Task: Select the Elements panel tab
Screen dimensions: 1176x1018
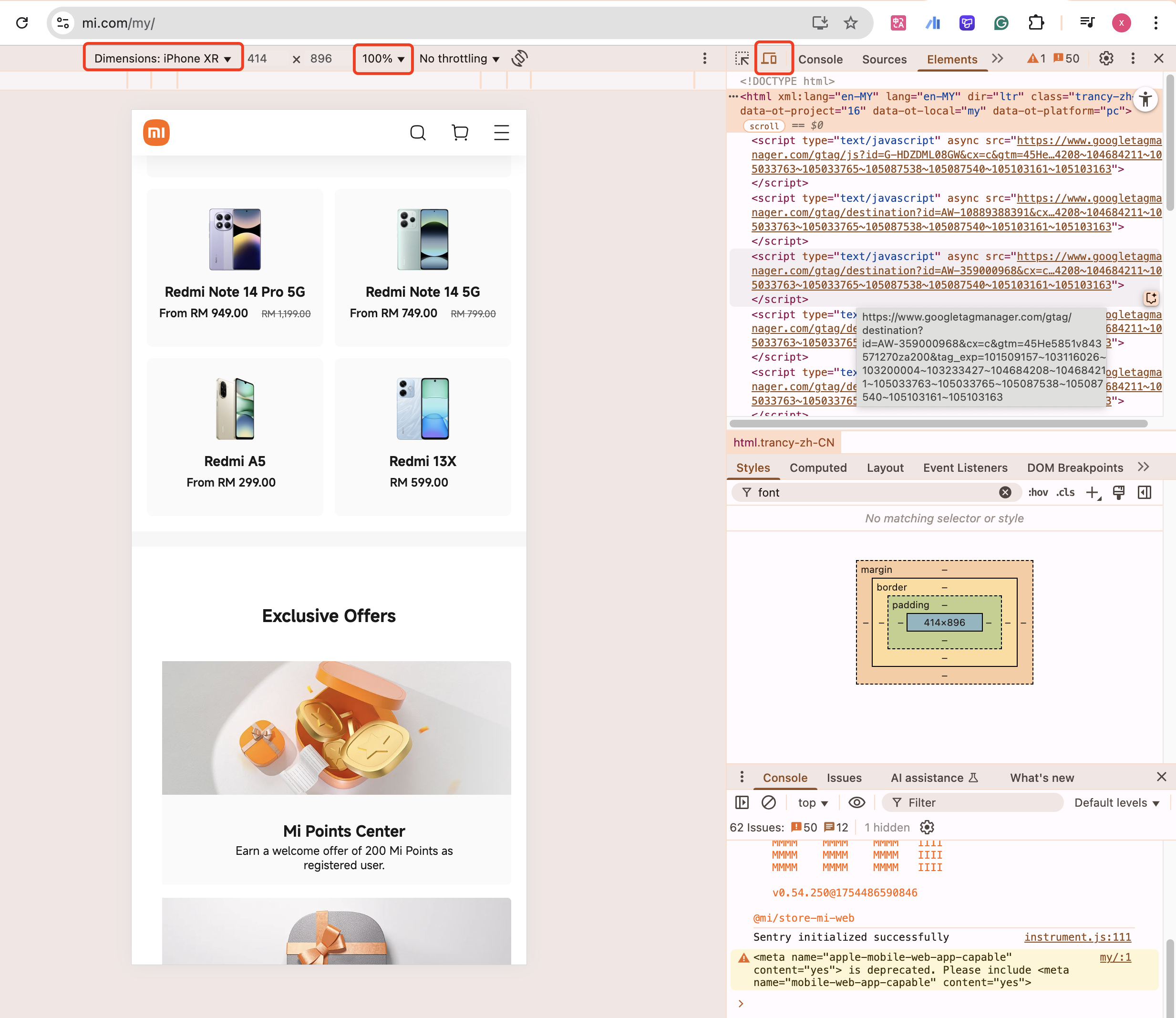Action: 952,59
